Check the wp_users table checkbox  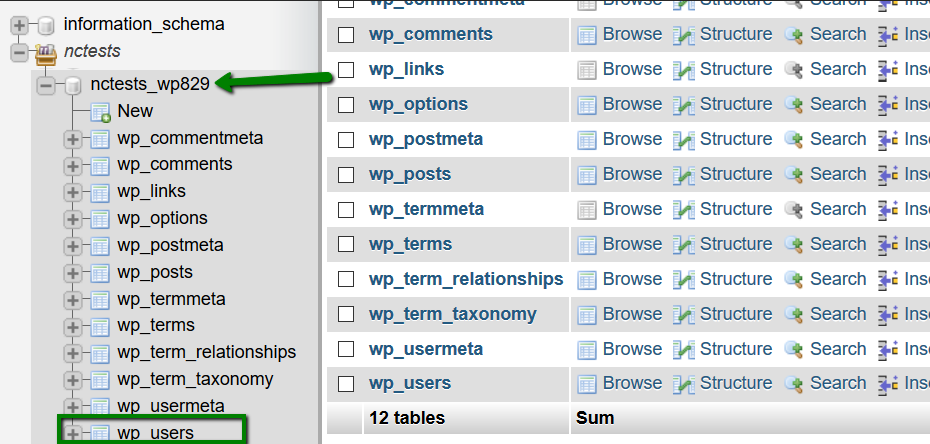click(346, 384)
